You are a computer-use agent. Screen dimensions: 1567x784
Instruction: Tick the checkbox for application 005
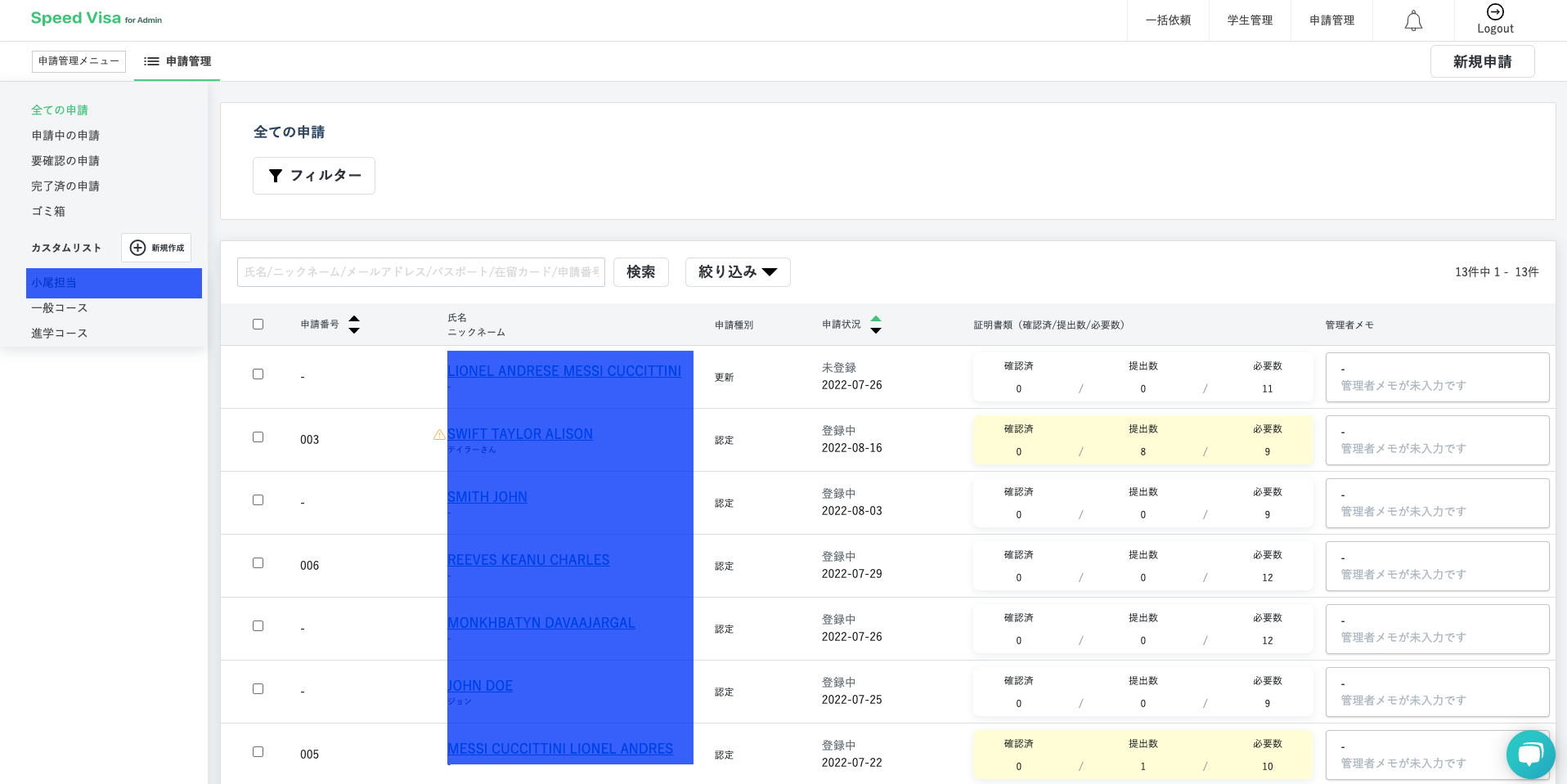(x=258, y=752)
